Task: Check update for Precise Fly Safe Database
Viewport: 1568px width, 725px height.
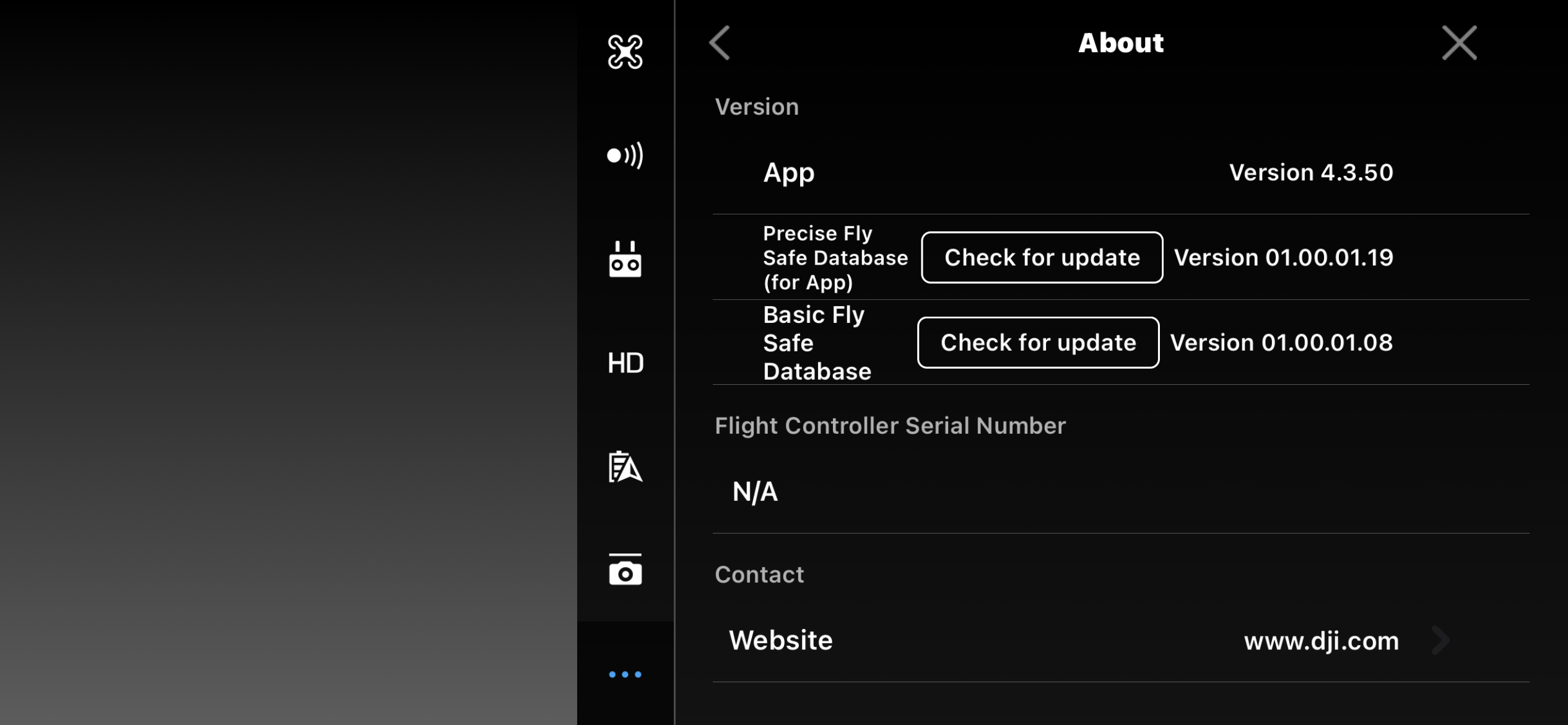Action: pos(1042,258)
